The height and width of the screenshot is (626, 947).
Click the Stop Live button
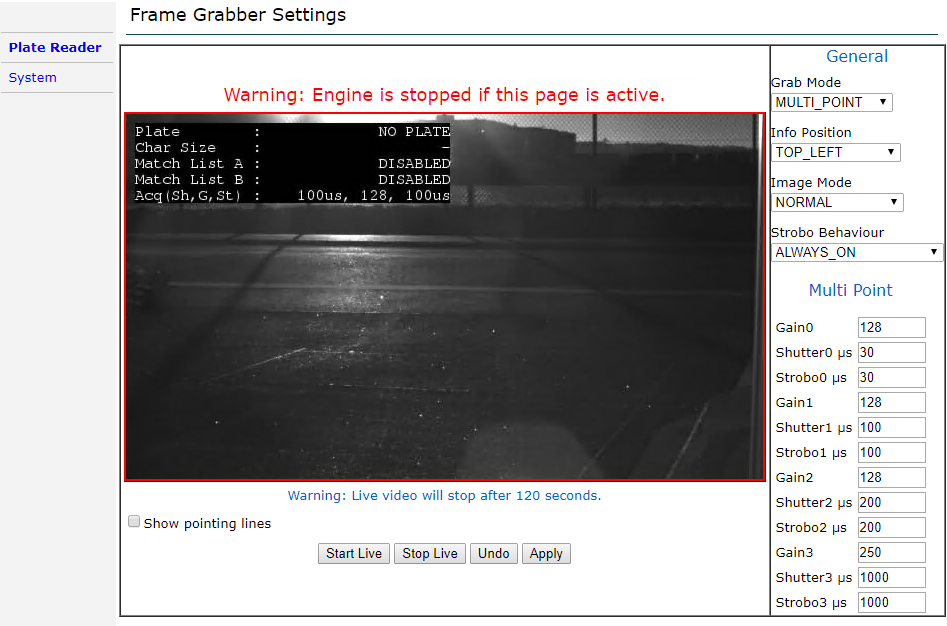(430, 553)
